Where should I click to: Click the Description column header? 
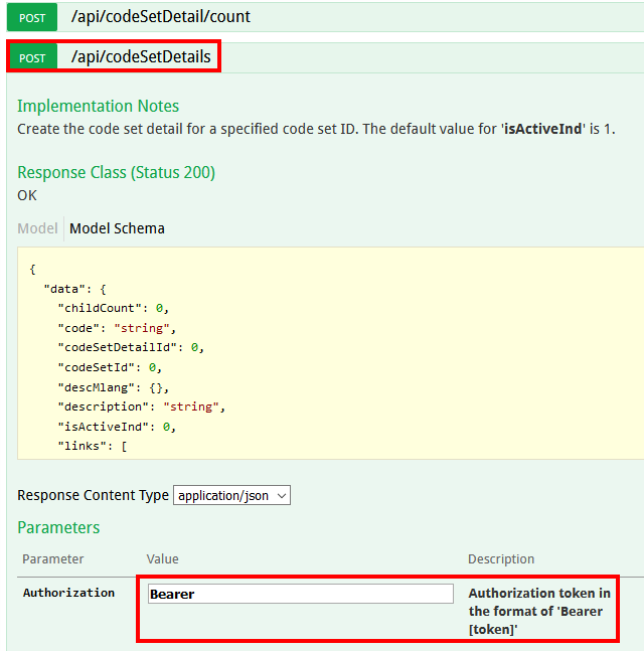501,559
